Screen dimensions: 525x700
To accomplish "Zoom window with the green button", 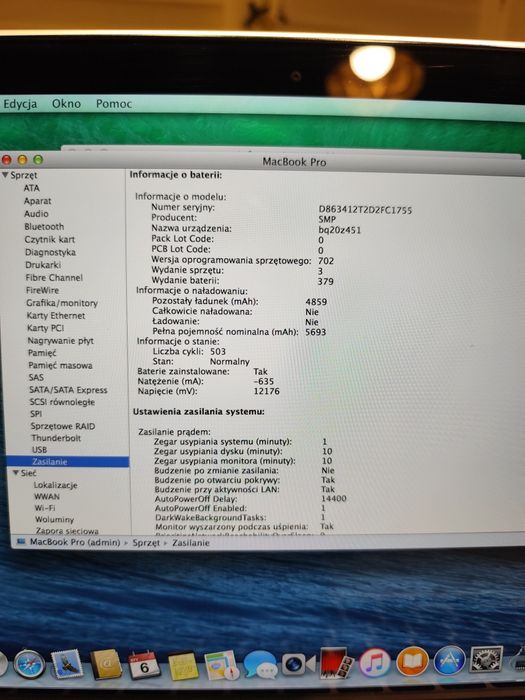I will (x=38, y=160).
